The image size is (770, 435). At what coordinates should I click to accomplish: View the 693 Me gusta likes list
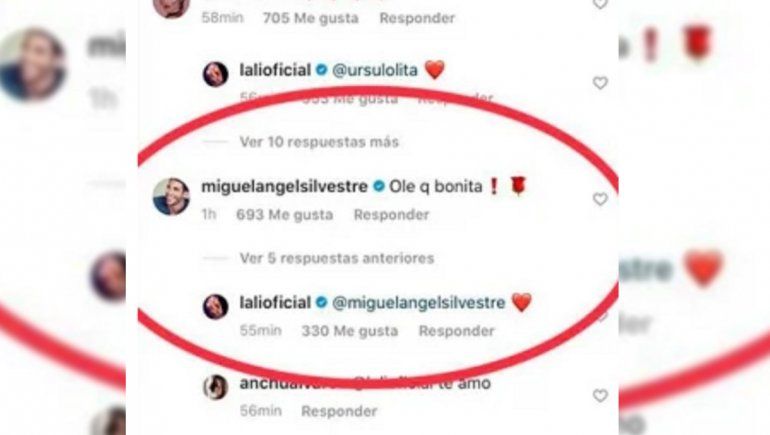coord(285,215)
